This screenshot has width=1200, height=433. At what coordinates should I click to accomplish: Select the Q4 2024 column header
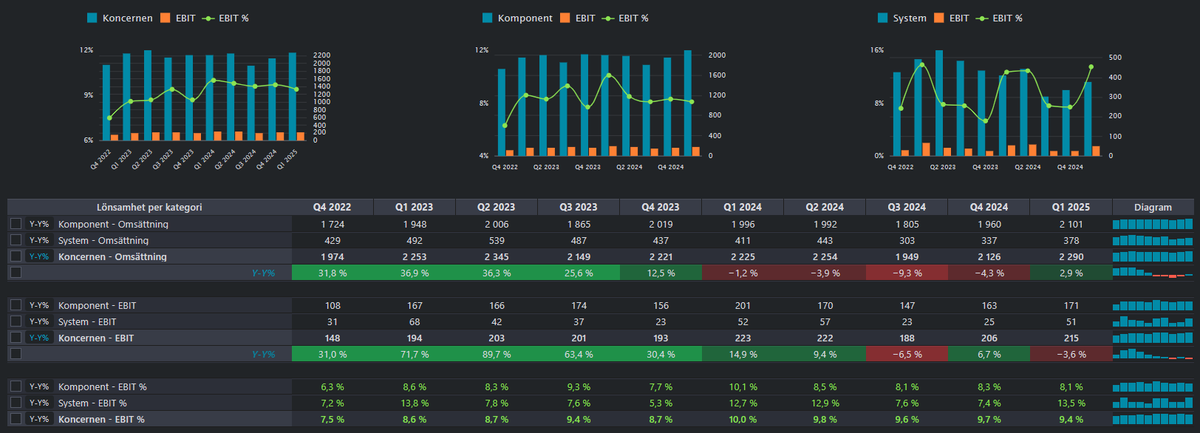pyautogui.click(x=988, y=208)
